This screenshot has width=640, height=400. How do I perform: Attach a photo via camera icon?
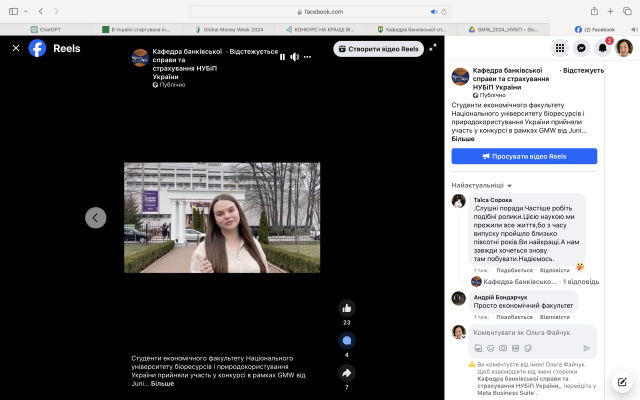tap(503, 348)
